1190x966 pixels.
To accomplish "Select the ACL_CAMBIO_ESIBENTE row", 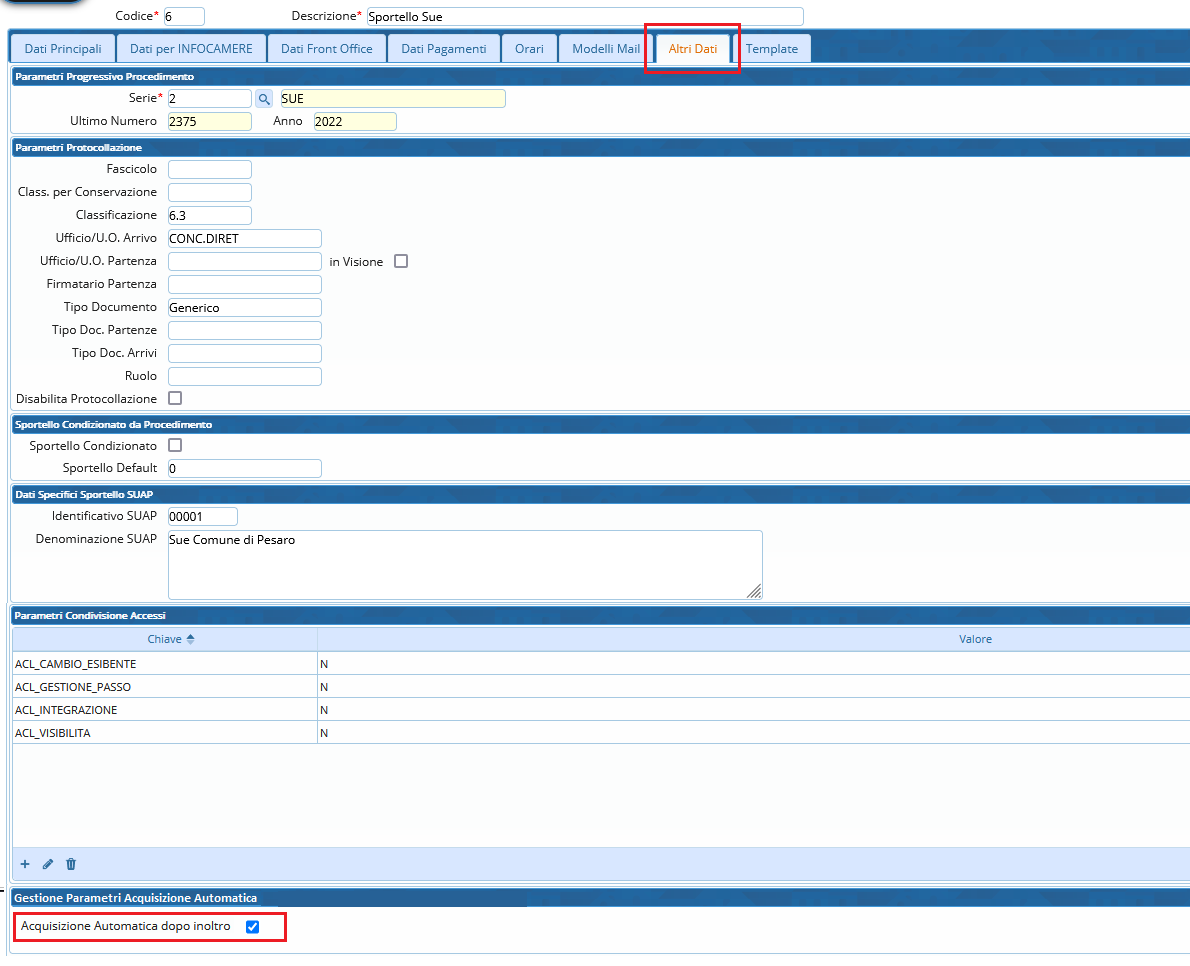I will tap(76, 664).
